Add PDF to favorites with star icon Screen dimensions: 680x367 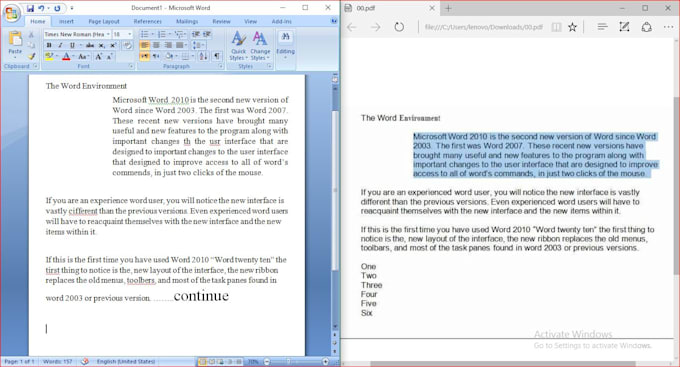tap(572, 27)
